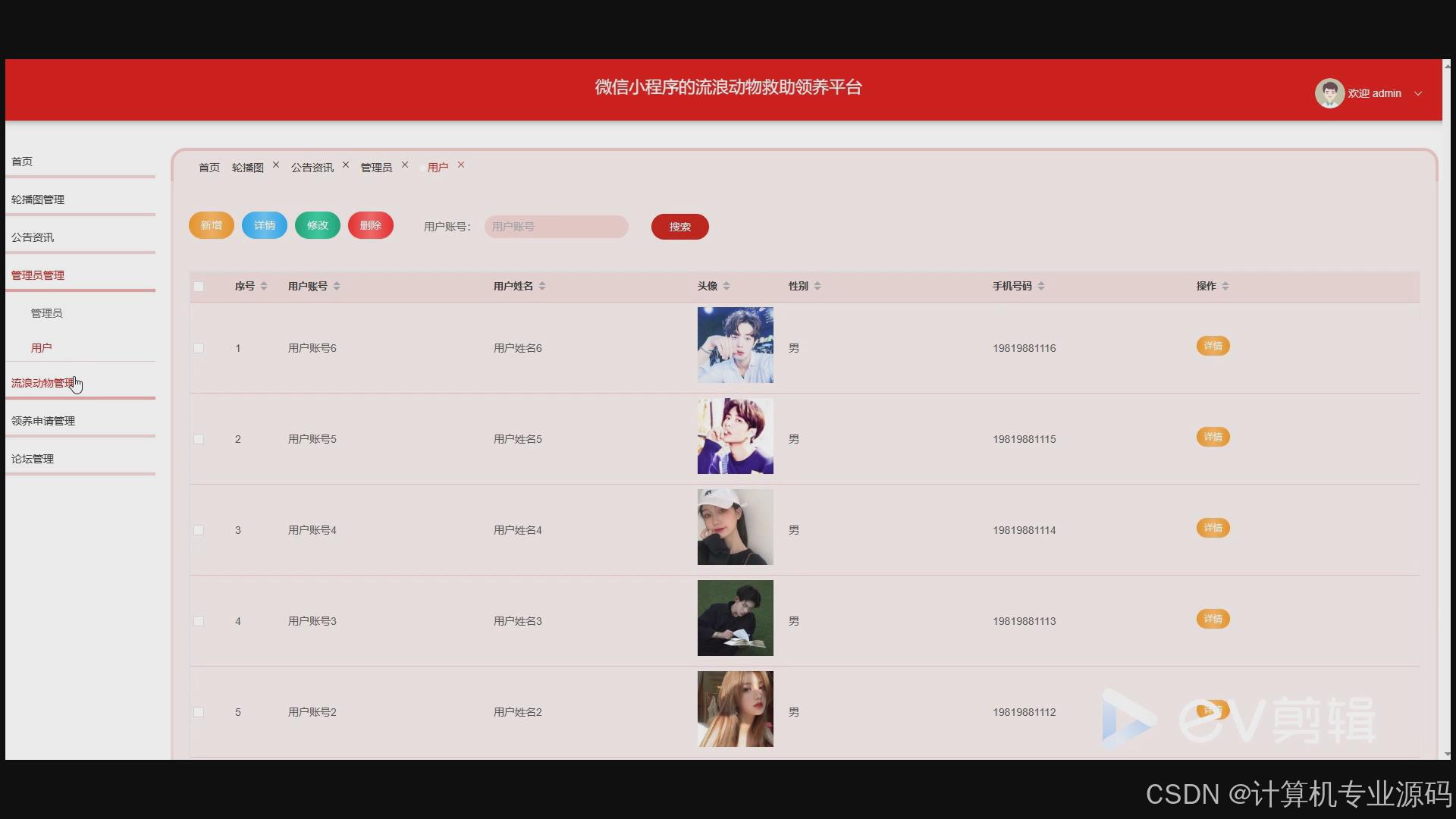Viewport: 1456px width, 819px height.
Task: Check the checkbox for 用户账号6 row
Action: pyautogui.click(x=199, y=348)
